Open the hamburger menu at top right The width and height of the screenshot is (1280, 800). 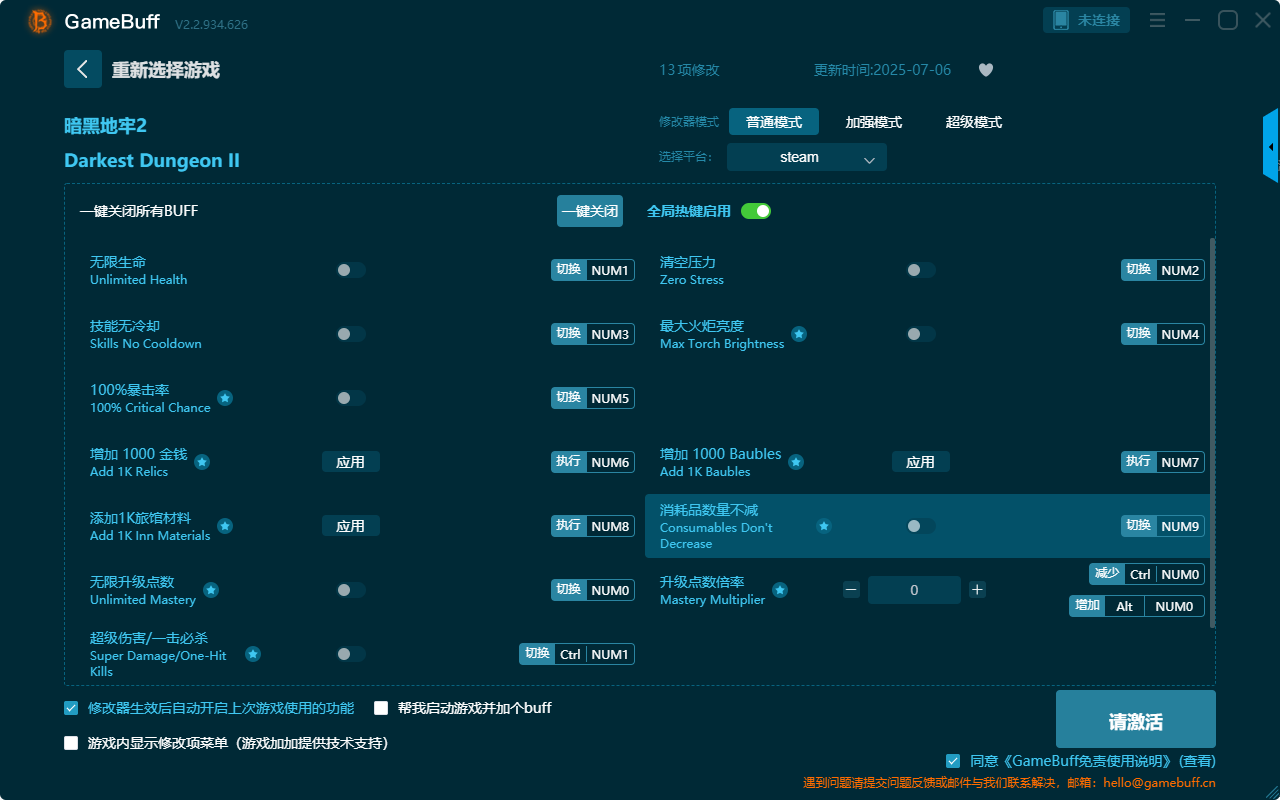point(1157,19)
